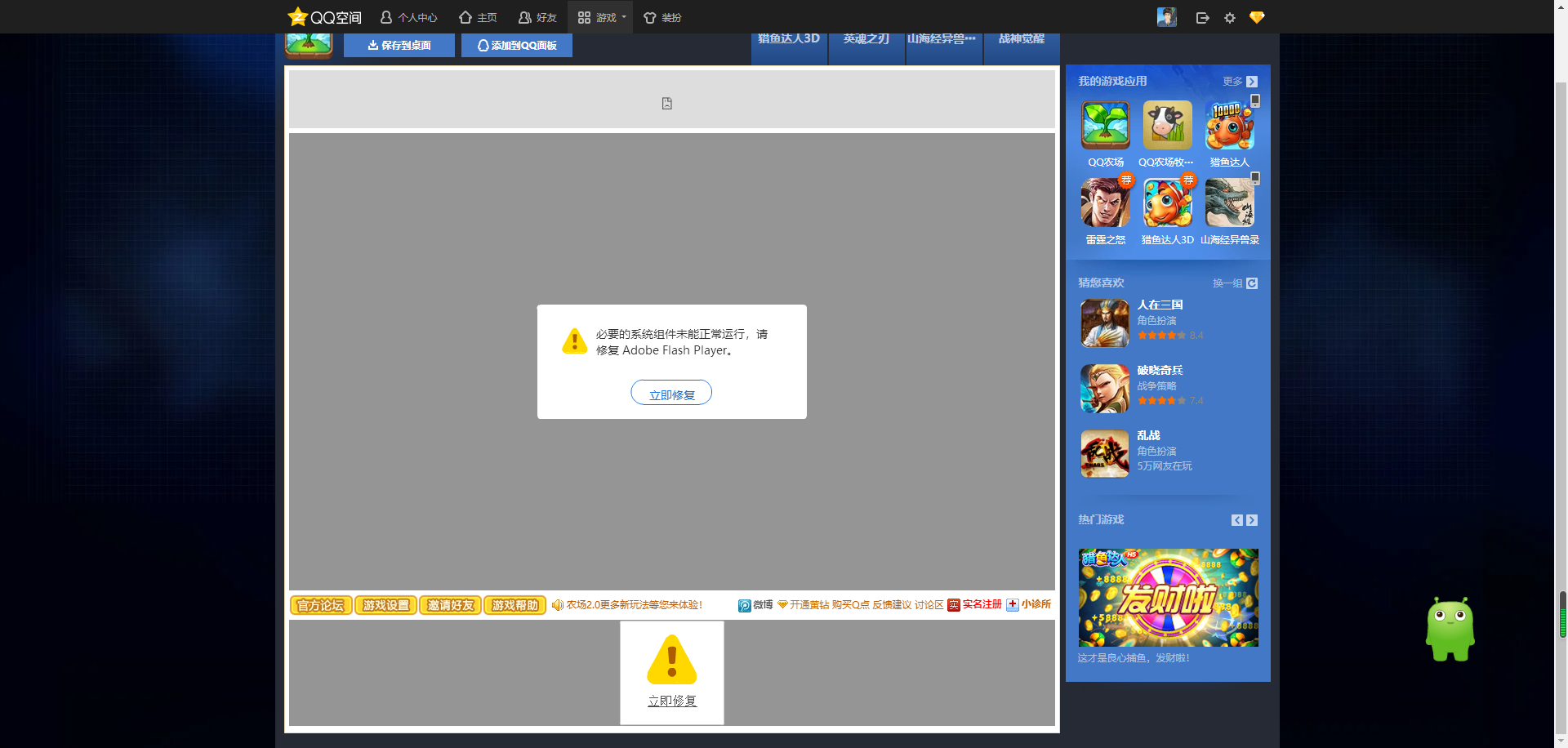Click 保存到桌面 button
Viewport: 1568px width, 748px height.
399,45
